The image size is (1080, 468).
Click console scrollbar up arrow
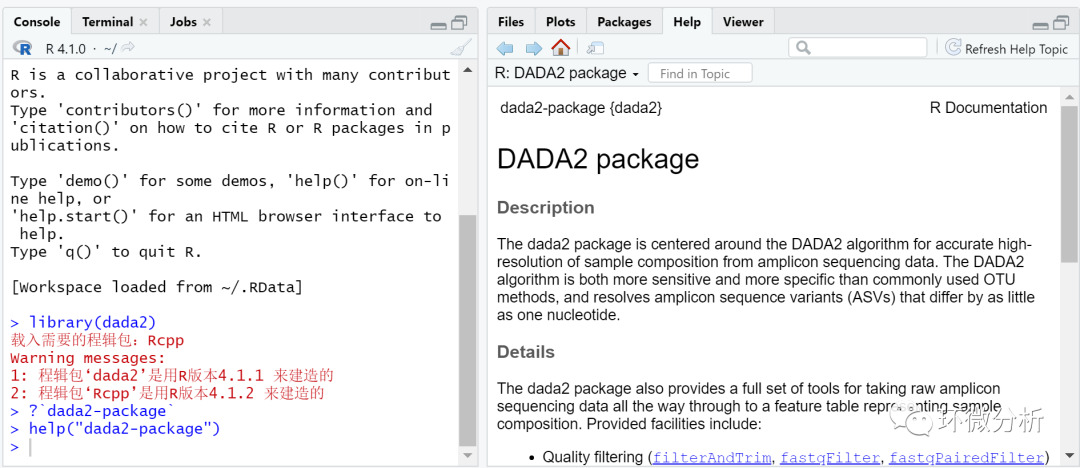(468, 70)
